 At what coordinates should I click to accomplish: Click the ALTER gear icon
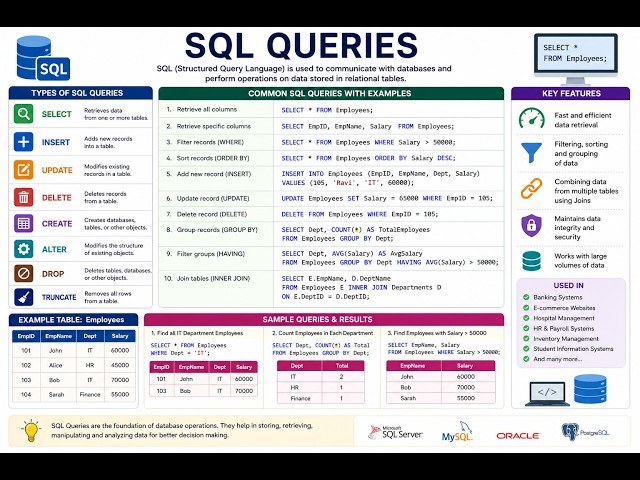click(x=23, y=249)
